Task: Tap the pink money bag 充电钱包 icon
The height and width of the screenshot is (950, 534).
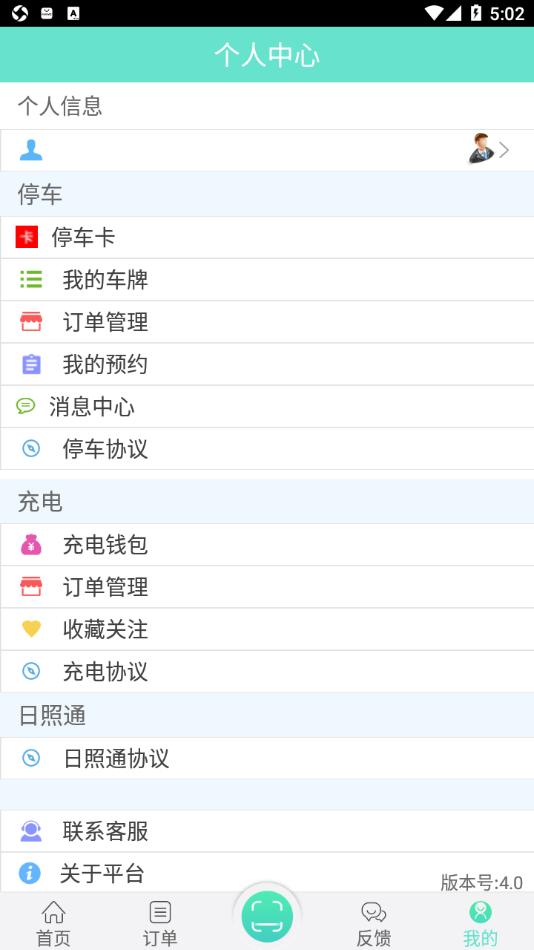Action: 31,545
